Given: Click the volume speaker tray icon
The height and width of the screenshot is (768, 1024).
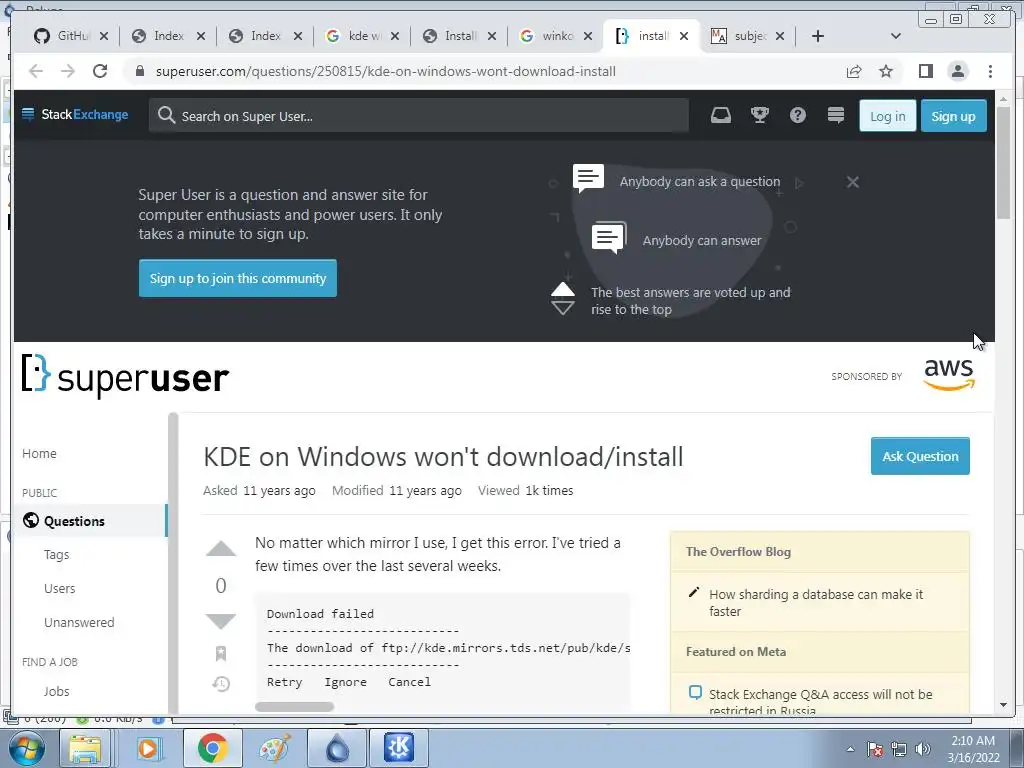Looking at the screenshot, I should click(923, 750).
